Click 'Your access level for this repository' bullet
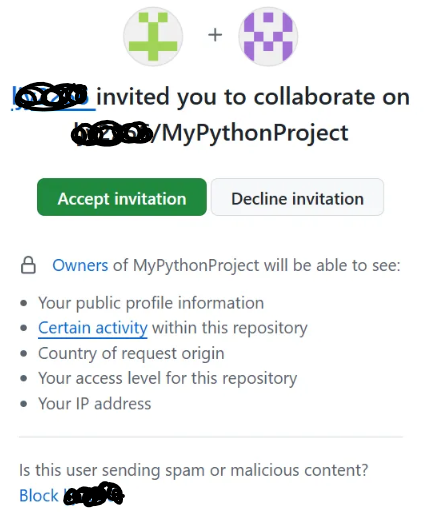This screenshot has height=515, width=431. (167, 379)
